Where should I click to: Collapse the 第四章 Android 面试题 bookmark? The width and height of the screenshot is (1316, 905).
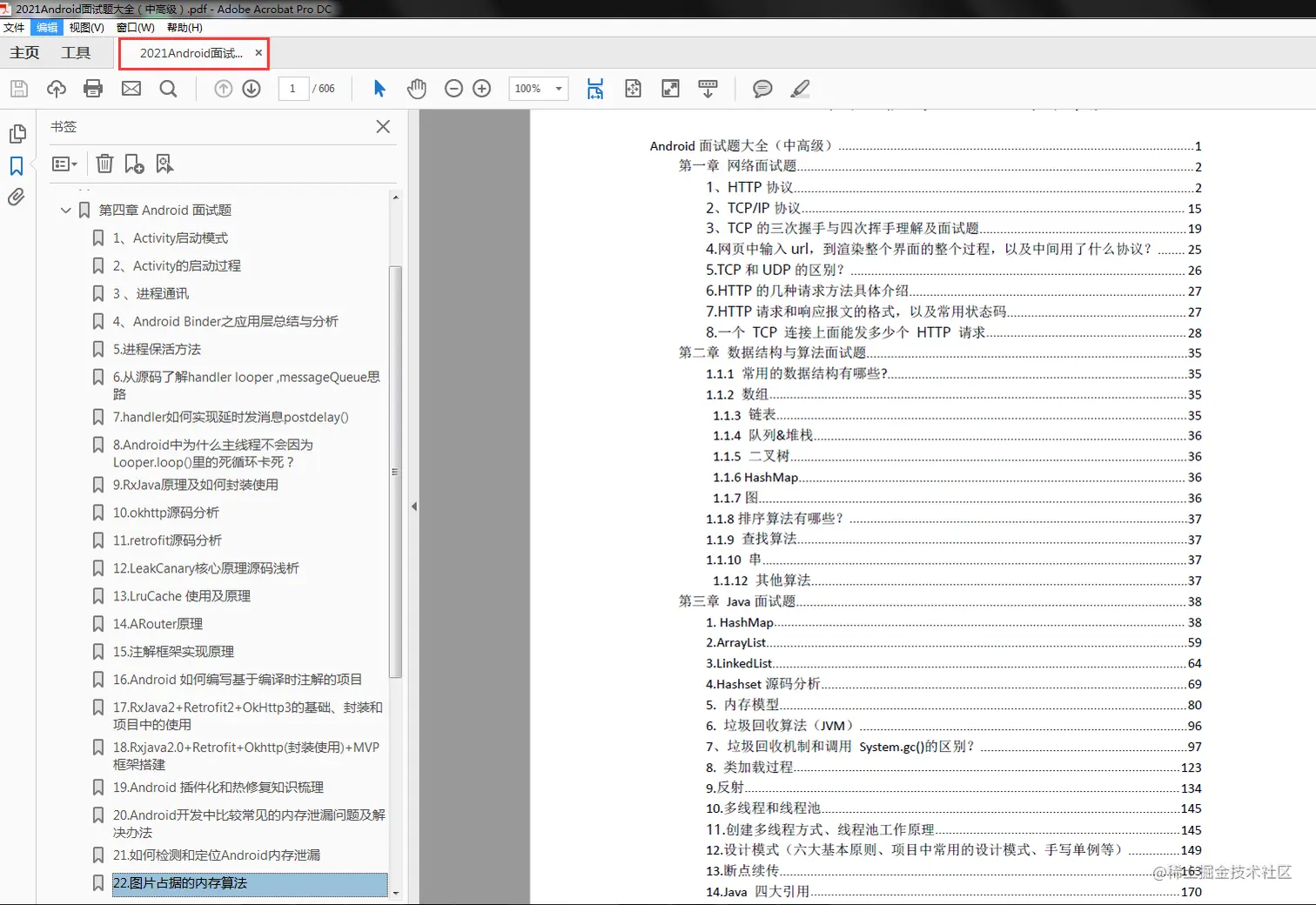click(65, 211)
